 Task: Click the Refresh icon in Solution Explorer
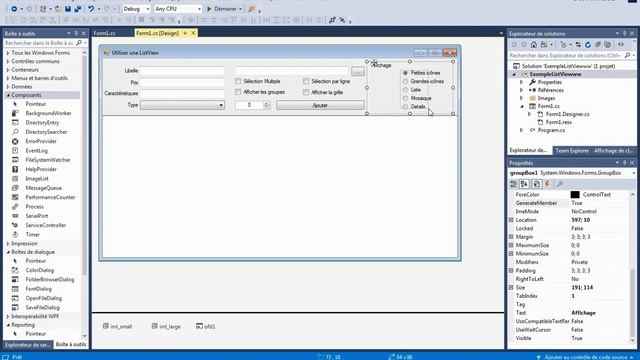tap(588, 44)
